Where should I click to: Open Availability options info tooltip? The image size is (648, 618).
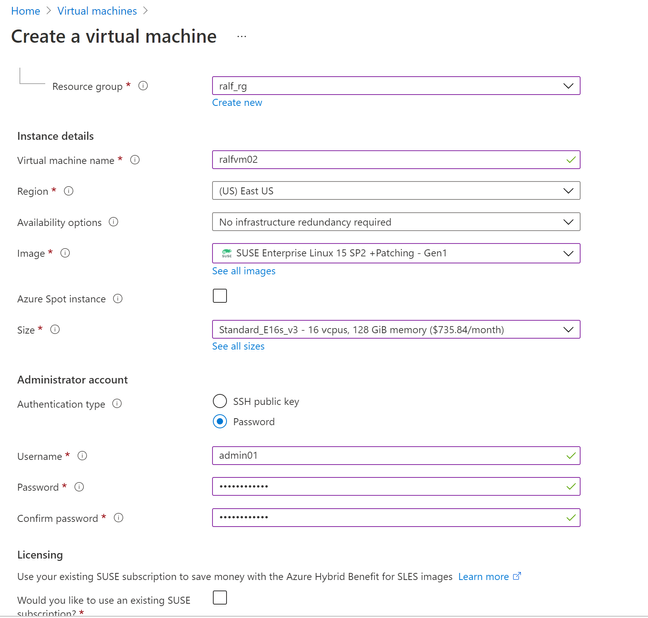114,222
